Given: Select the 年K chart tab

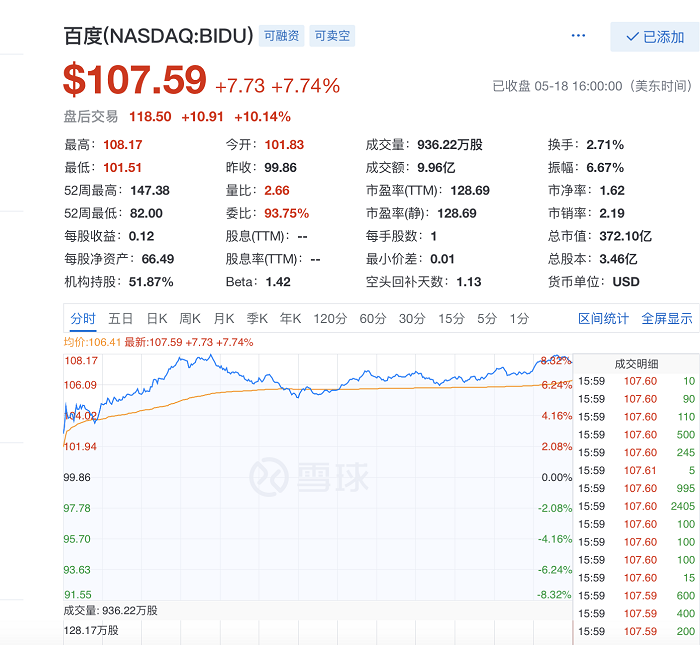Looking at the screenshot, I should click(x=290, y=319).
